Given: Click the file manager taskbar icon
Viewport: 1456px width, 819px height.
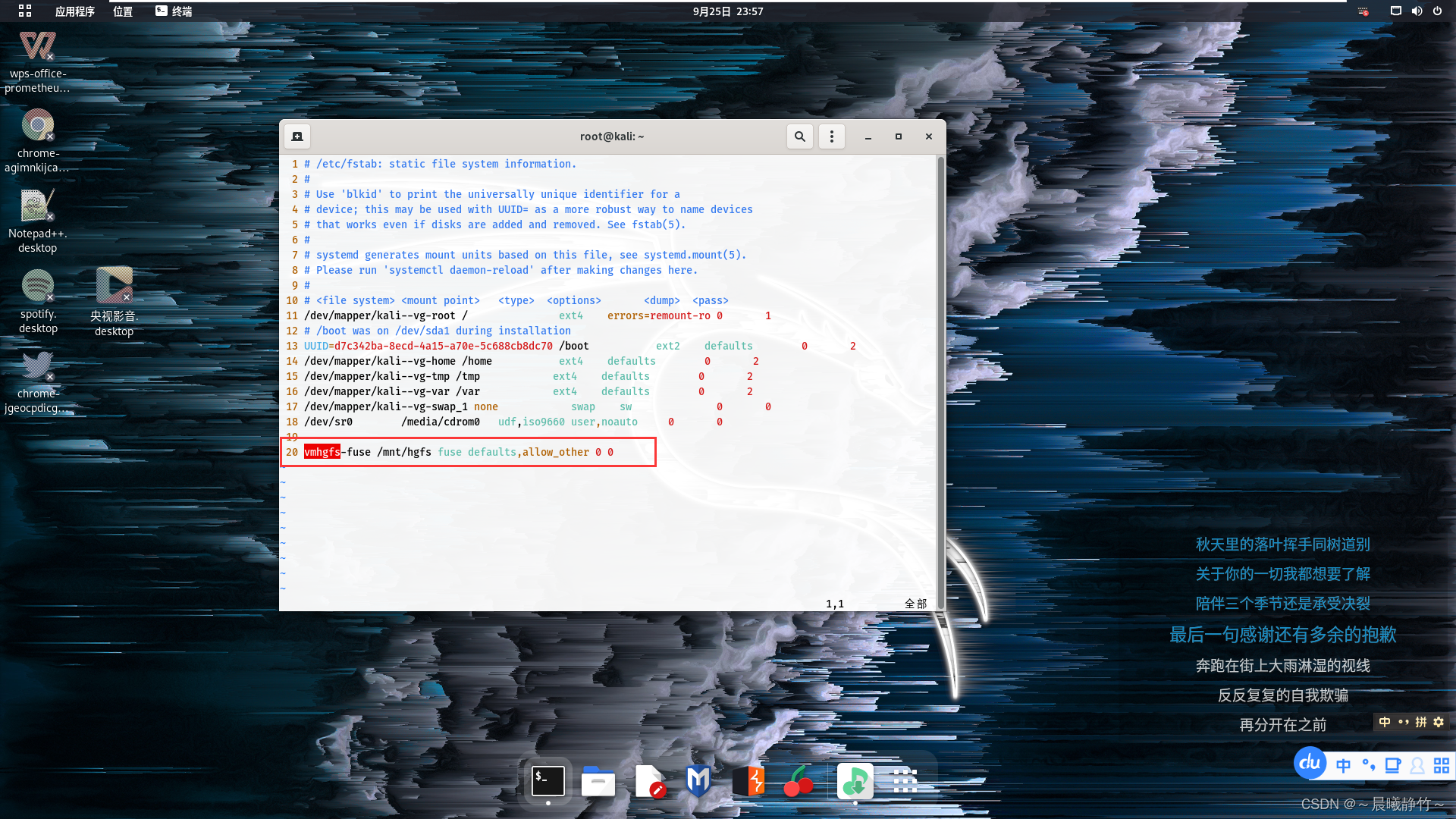Looking at the screenshot, I should (x=598, y=781).
